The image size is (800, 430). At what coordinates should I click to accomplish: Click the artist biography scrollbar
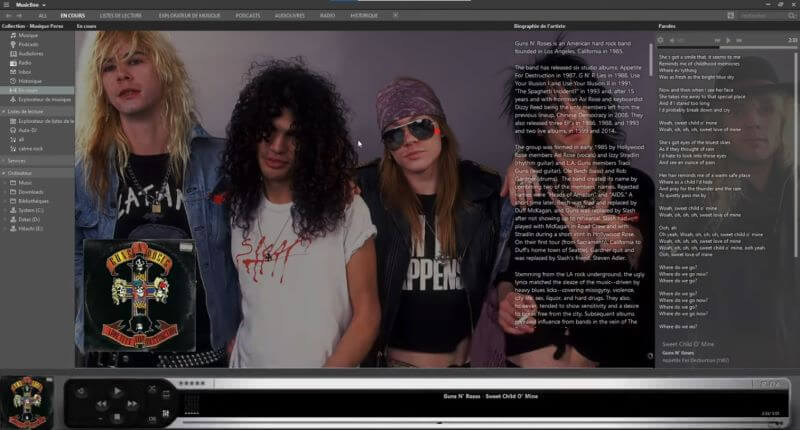click(651, 60)
